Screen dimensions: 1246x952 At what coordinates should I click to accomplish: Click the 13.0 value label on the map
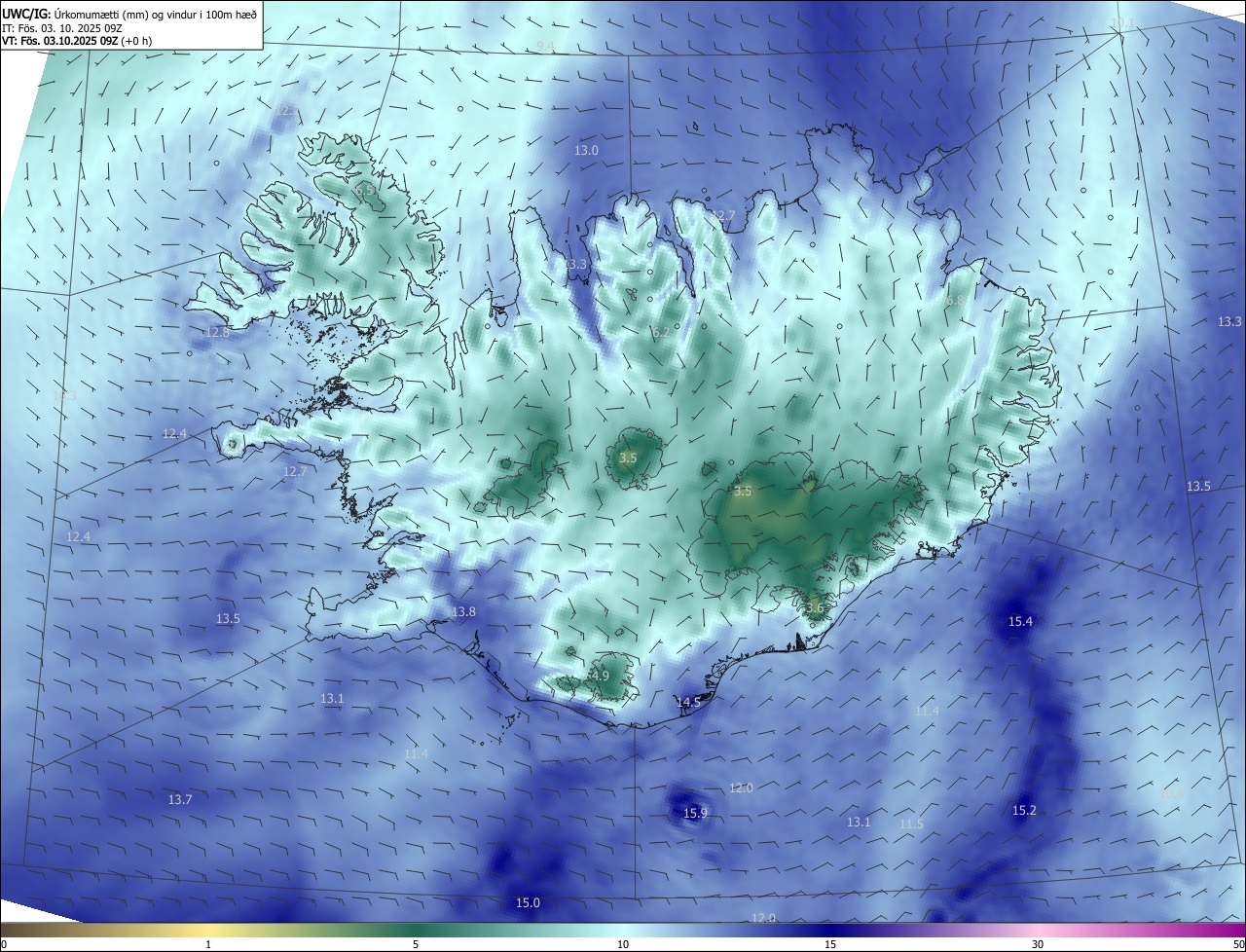(x=586, y=151)
